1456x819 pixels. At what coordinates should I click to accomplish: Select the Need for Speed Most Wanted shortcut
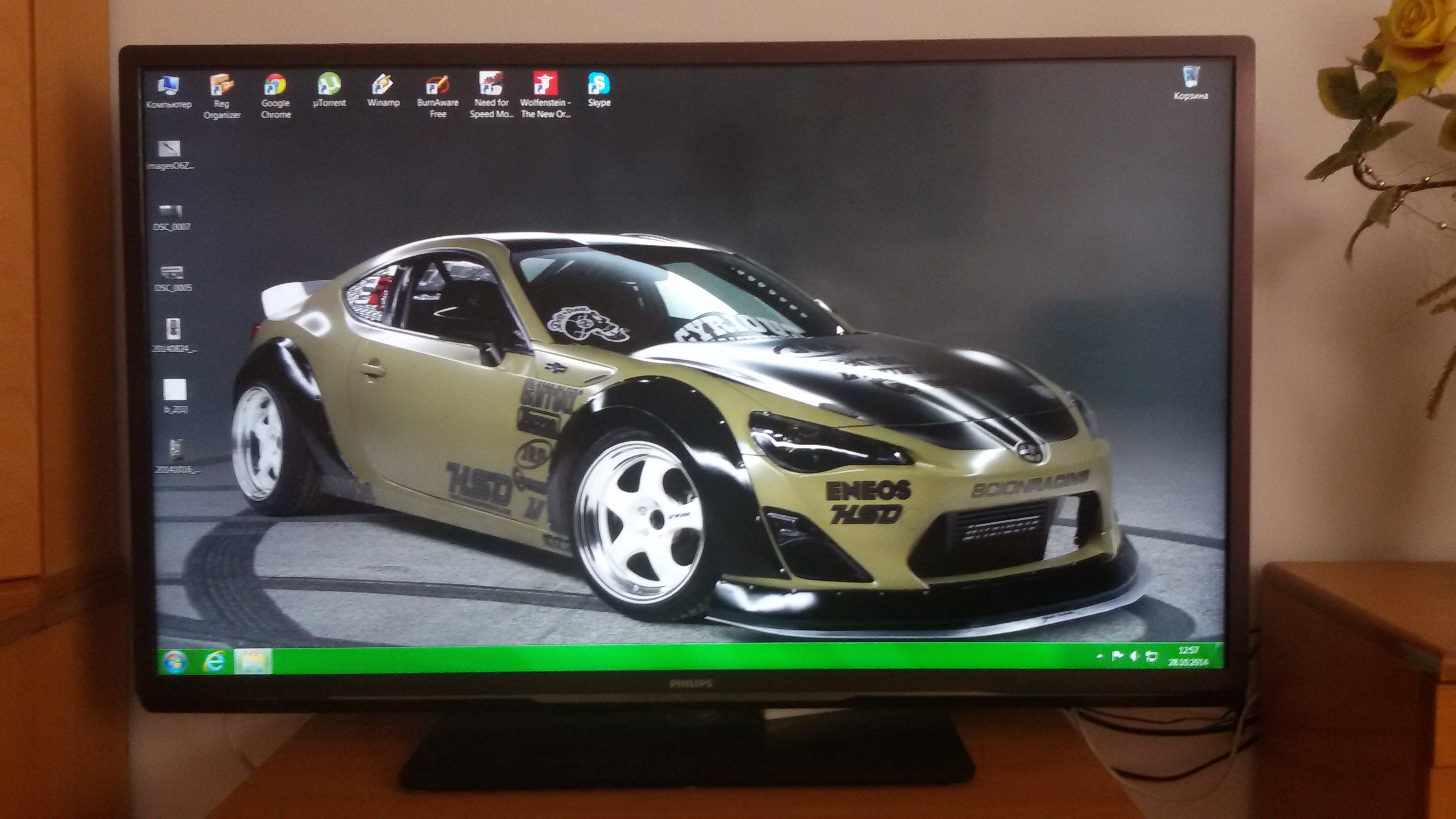point(491,95)
